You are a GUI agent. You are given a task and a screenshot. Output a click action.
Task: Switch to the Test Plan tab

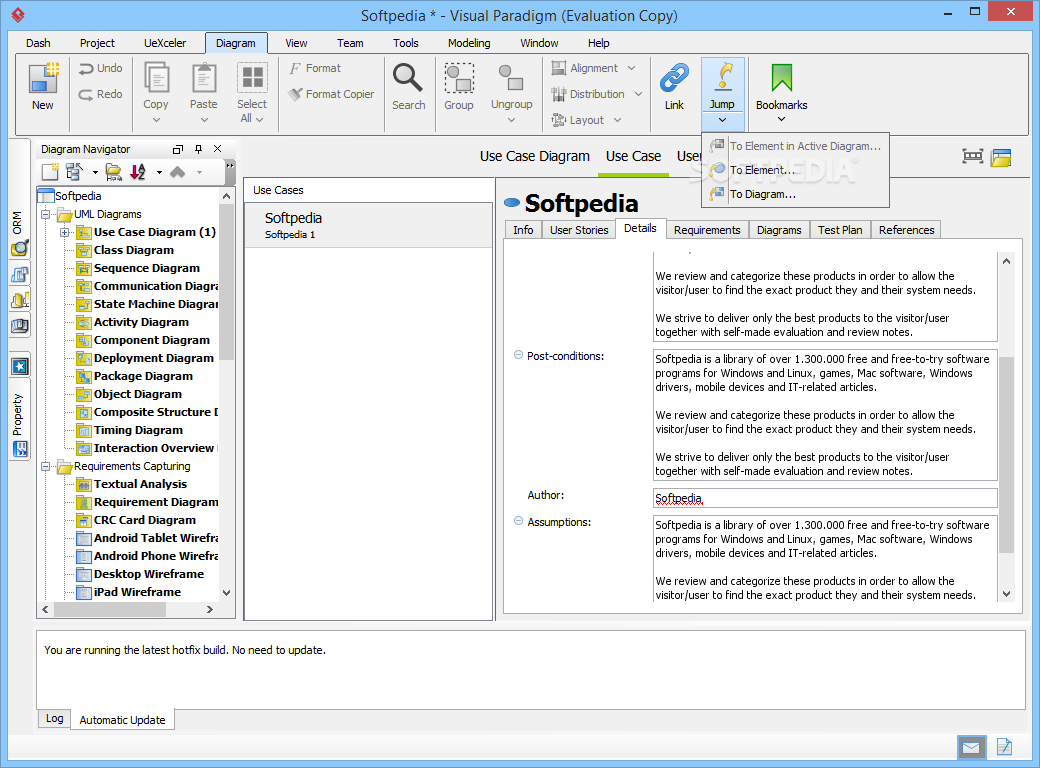coord(840,230)
